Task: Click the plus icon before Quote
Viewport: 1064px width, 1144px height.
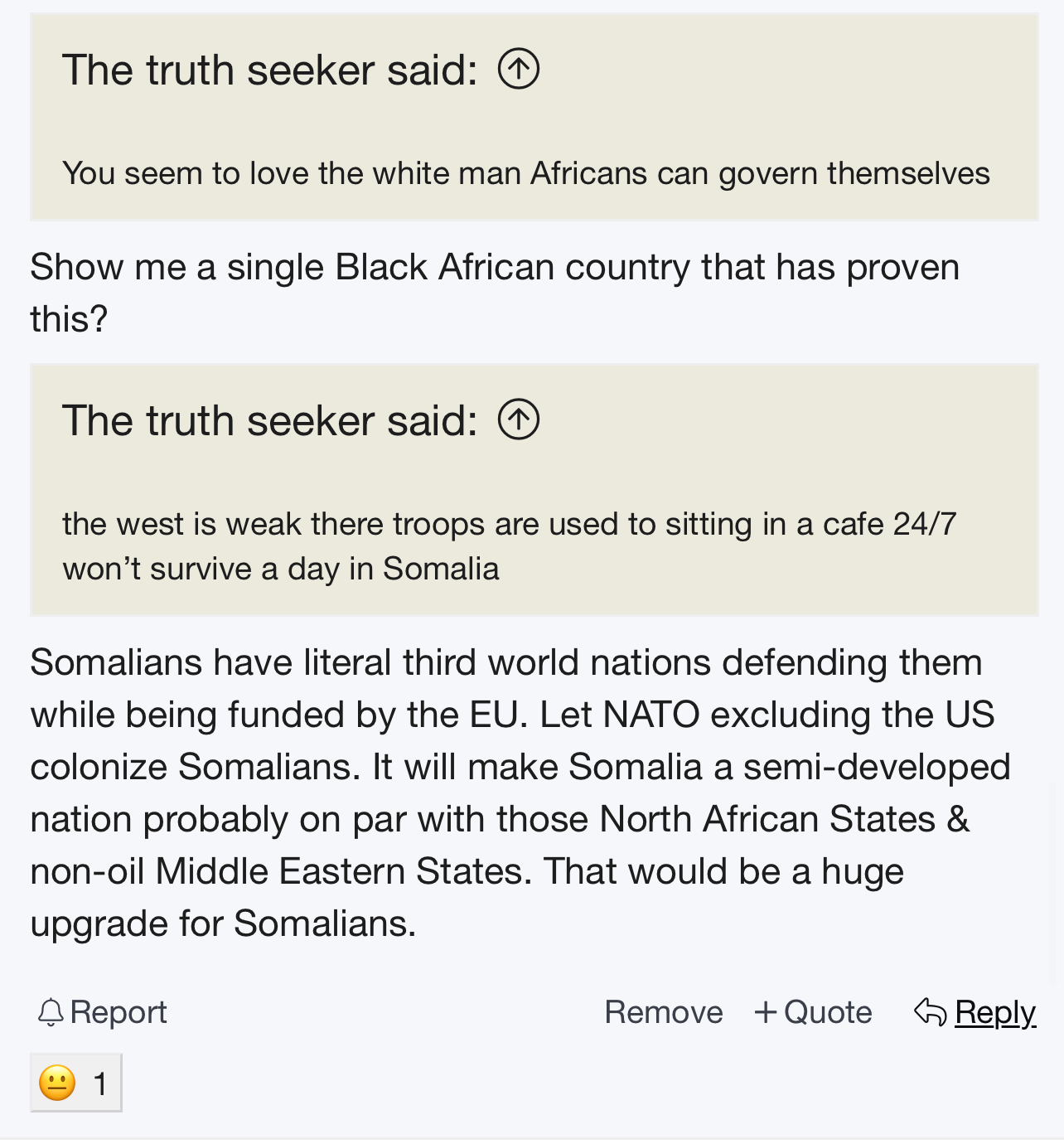Action: tap(765, 1012)
